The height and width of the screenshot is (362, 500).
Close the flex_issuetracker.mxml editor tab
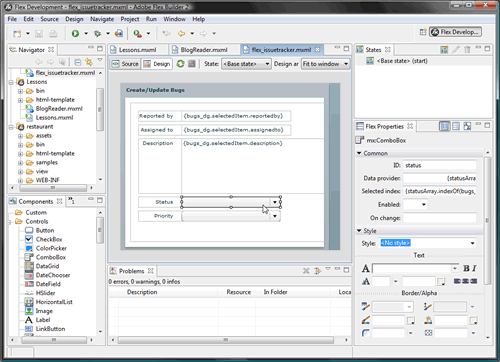pos(318,49)
